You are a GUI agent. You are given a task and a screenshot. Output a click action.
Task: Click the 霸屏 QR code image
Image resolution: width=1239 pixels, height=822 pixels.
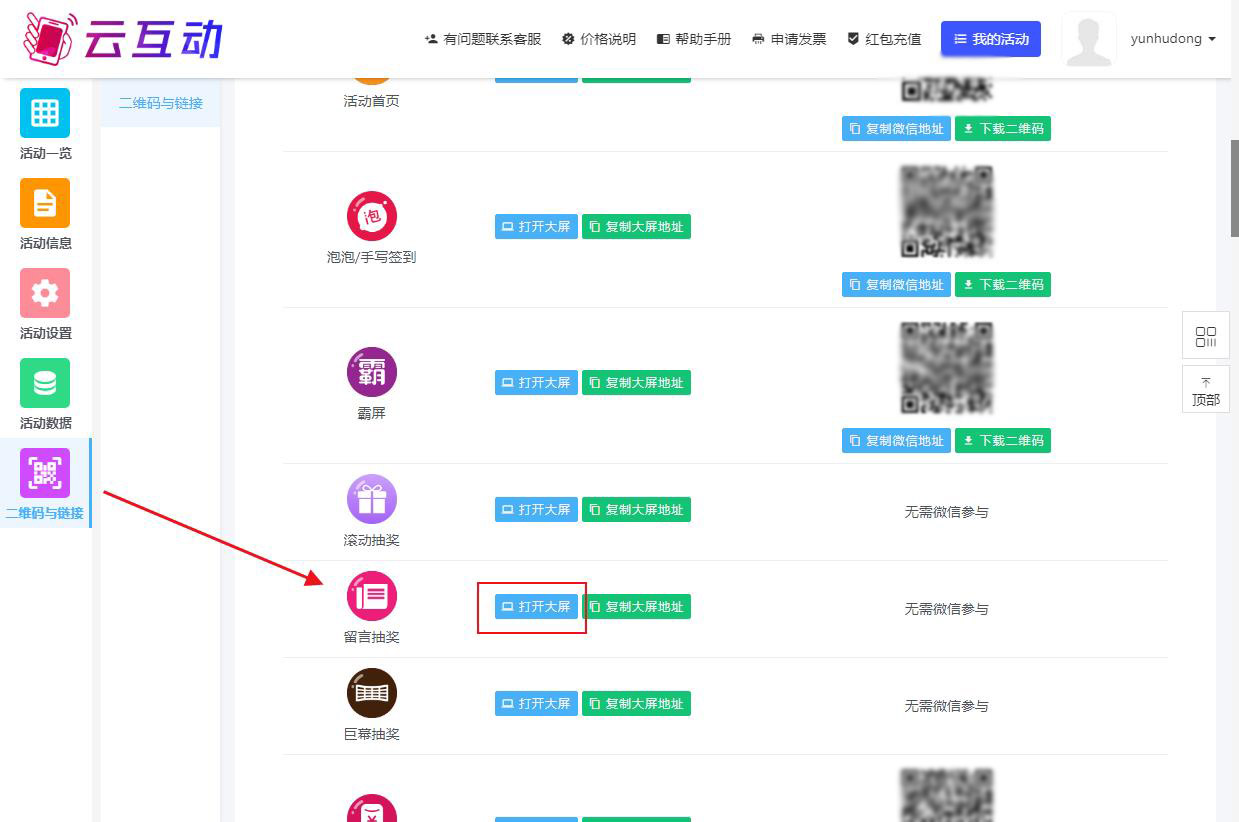946,368
